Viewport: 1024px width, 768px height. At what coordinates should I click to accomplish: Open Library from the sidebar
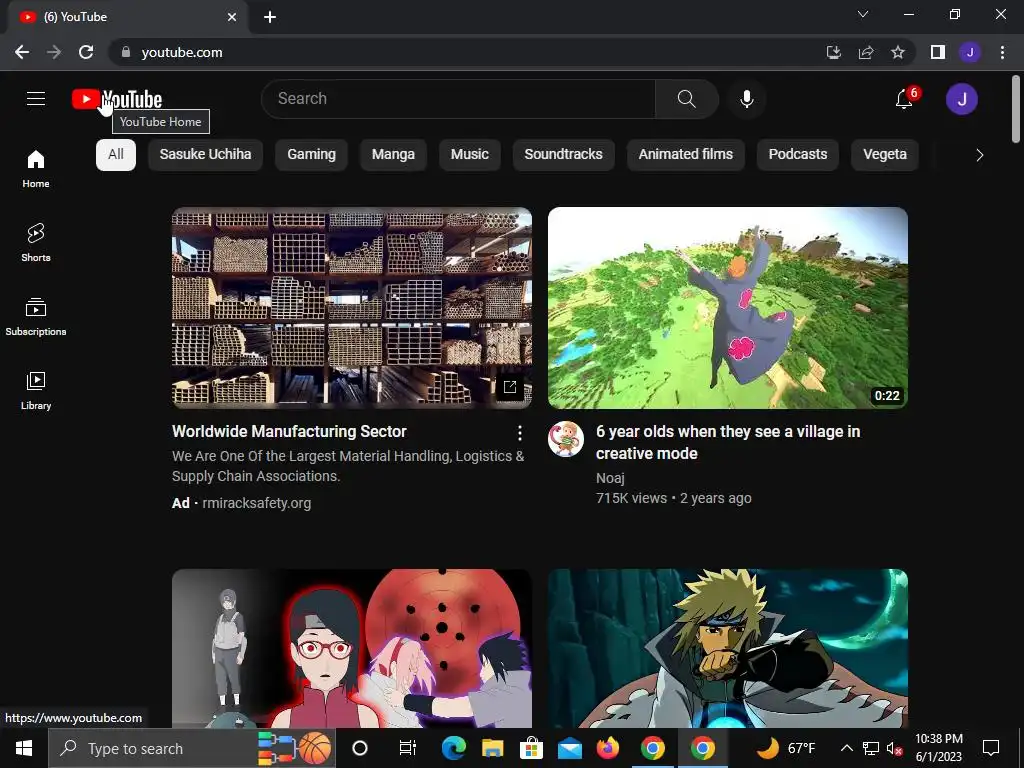[36, 390]
